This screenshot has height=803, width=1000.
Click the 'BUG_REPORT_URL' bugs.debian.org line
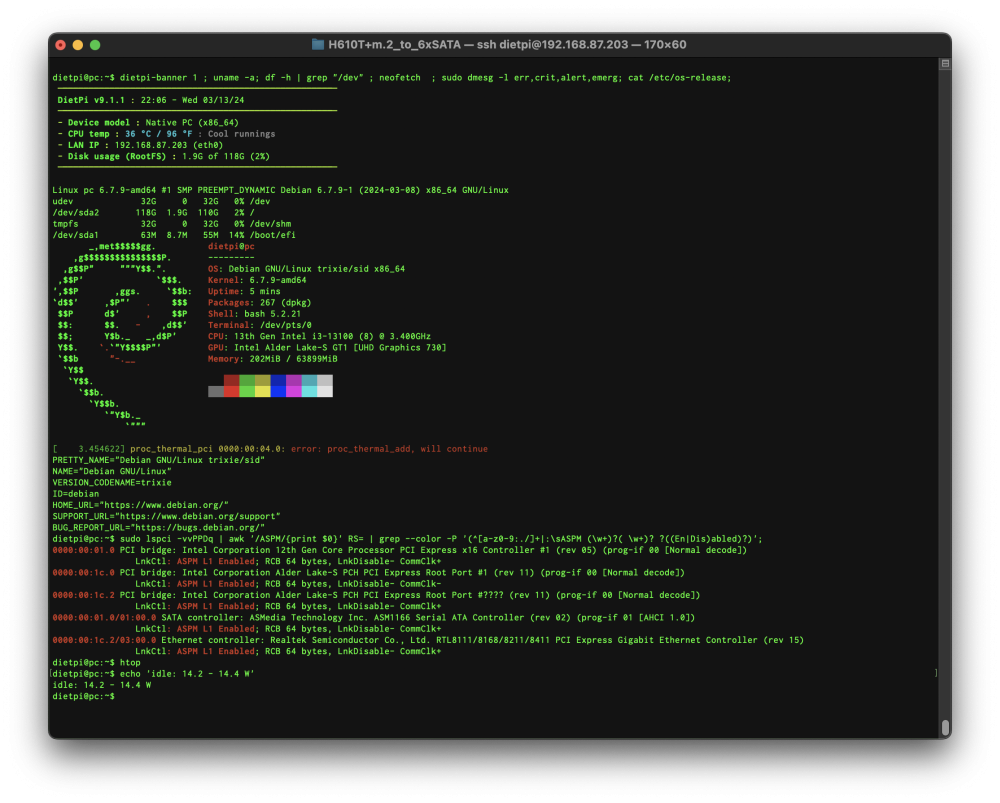point(158,527)
